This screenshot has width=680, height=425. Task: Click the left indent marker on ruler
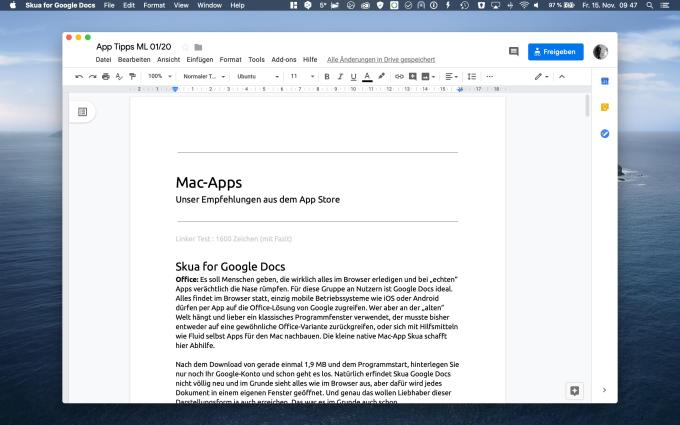175,89
